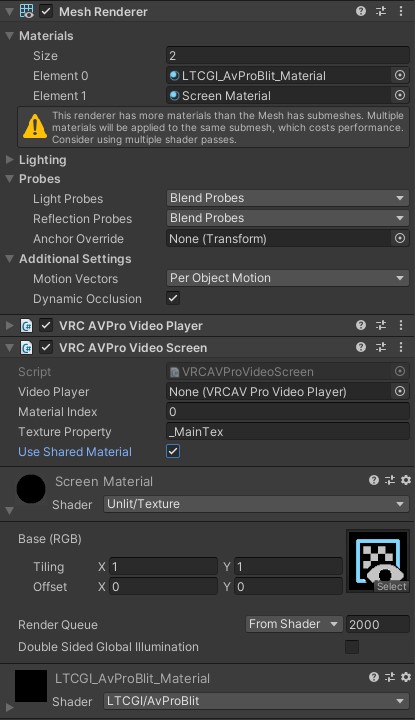Open Motion Vectors dropdown
The height and width of the screenshot is (720, 415).
click(x=287, y=278)
